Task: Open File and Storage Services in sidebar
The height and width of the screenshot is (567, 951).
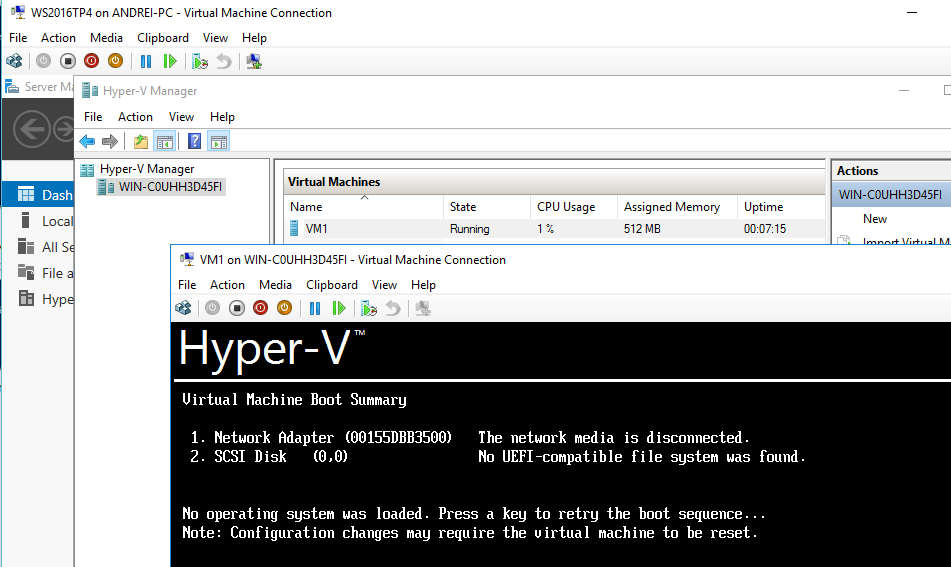Action: (x=38, y=273)
